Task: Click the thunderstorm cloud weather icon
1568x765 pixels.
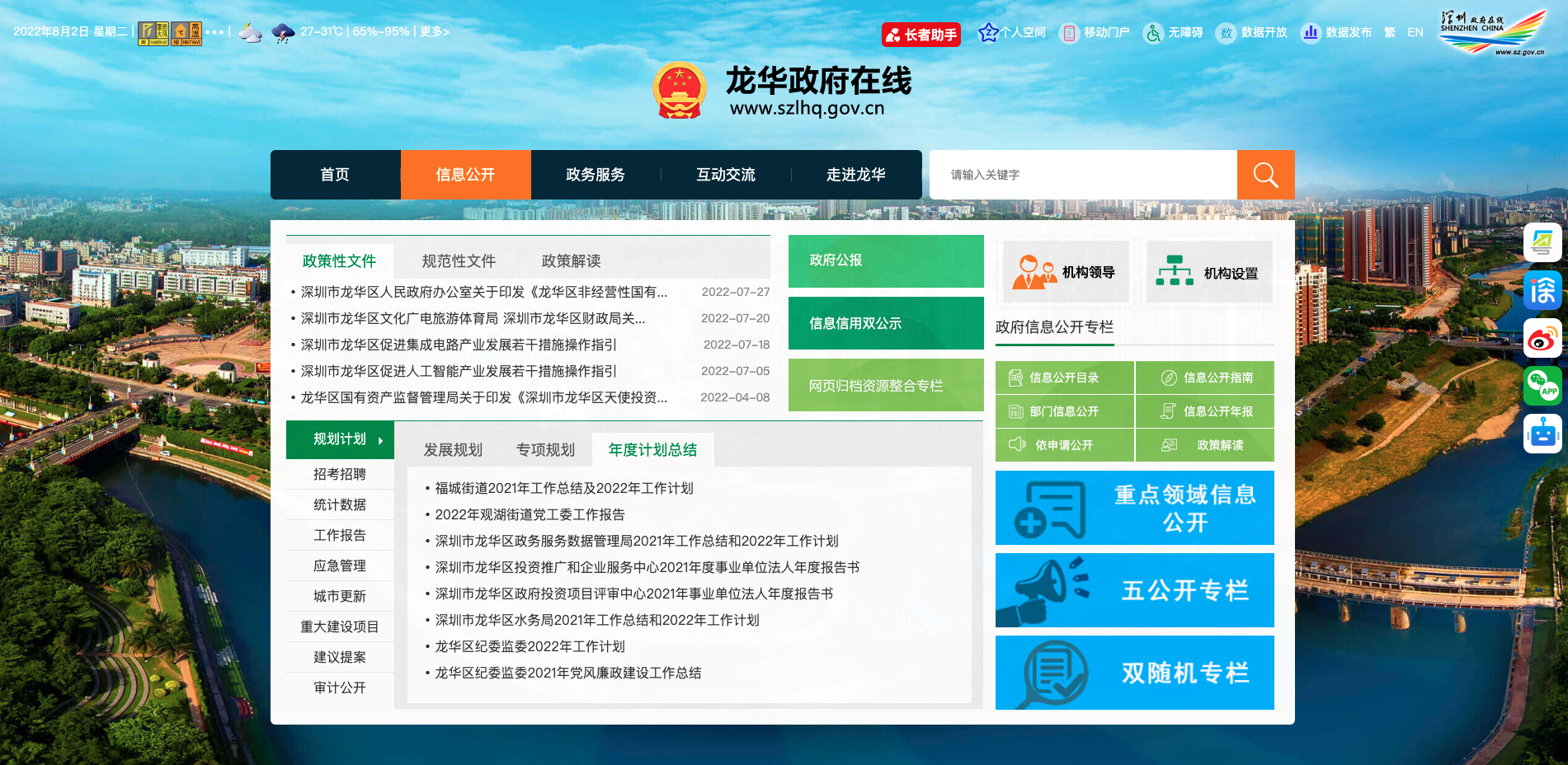Action: [283, 33]
